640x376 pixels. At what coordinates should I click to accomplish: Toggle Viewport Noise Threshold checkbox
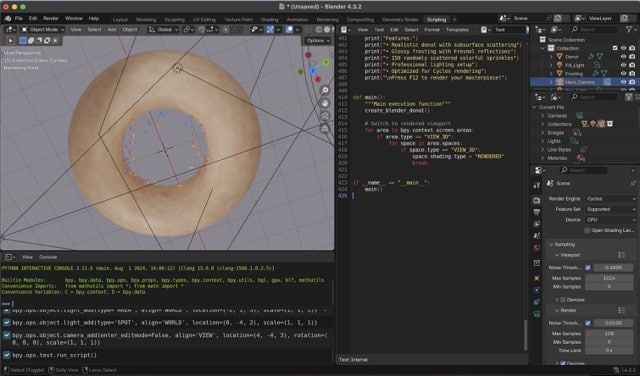click(588, 267)
